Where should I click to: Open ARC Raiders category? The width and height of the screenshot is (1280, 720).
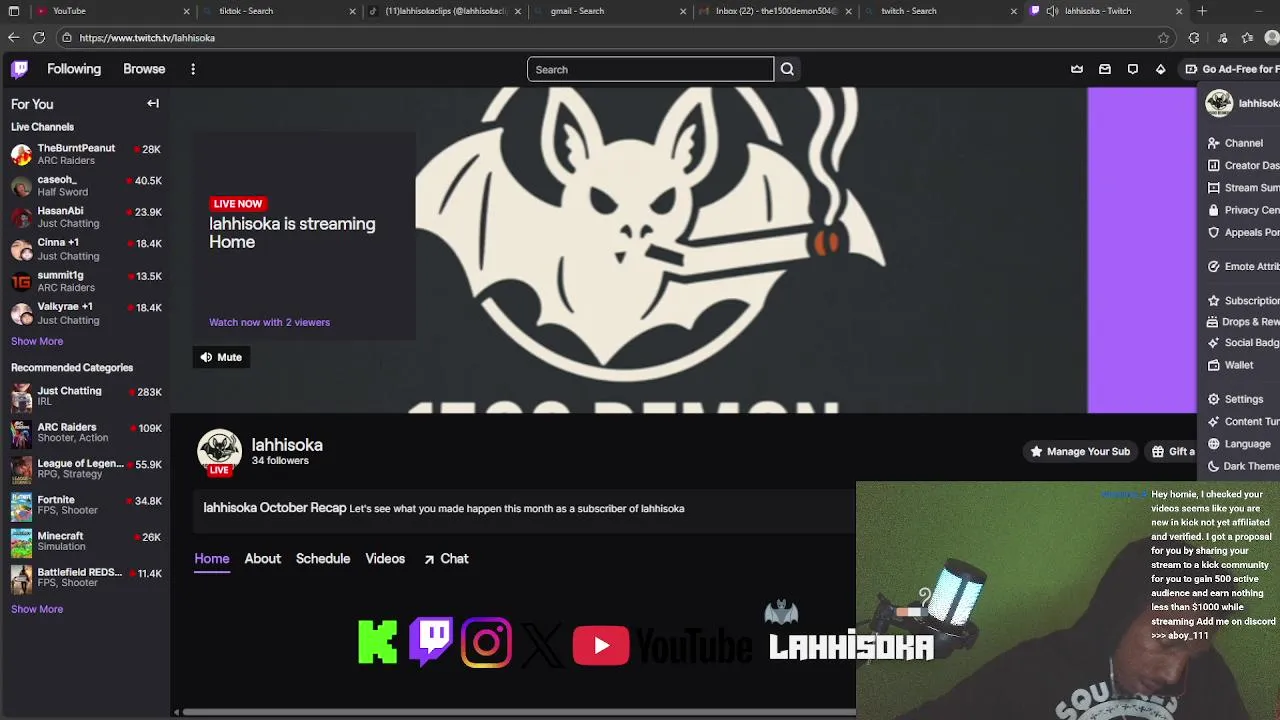[85, 432]
